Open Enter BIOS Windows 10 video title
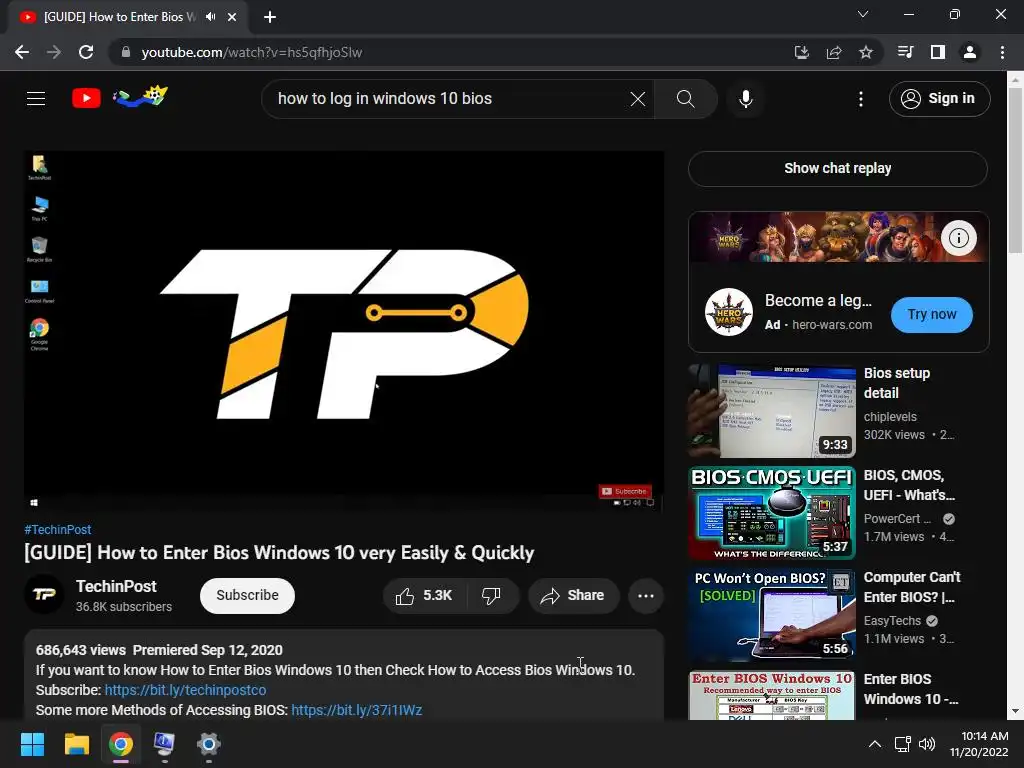This screenshot has width=1024, height=768. pos(910,689)
